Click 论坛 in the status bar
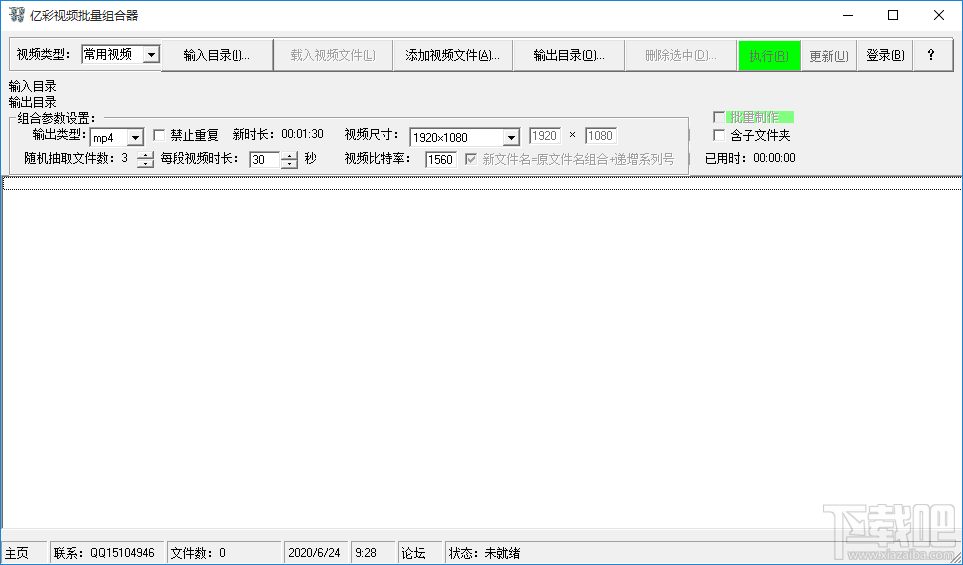963x565 pixels. click(x=413, y=553)
